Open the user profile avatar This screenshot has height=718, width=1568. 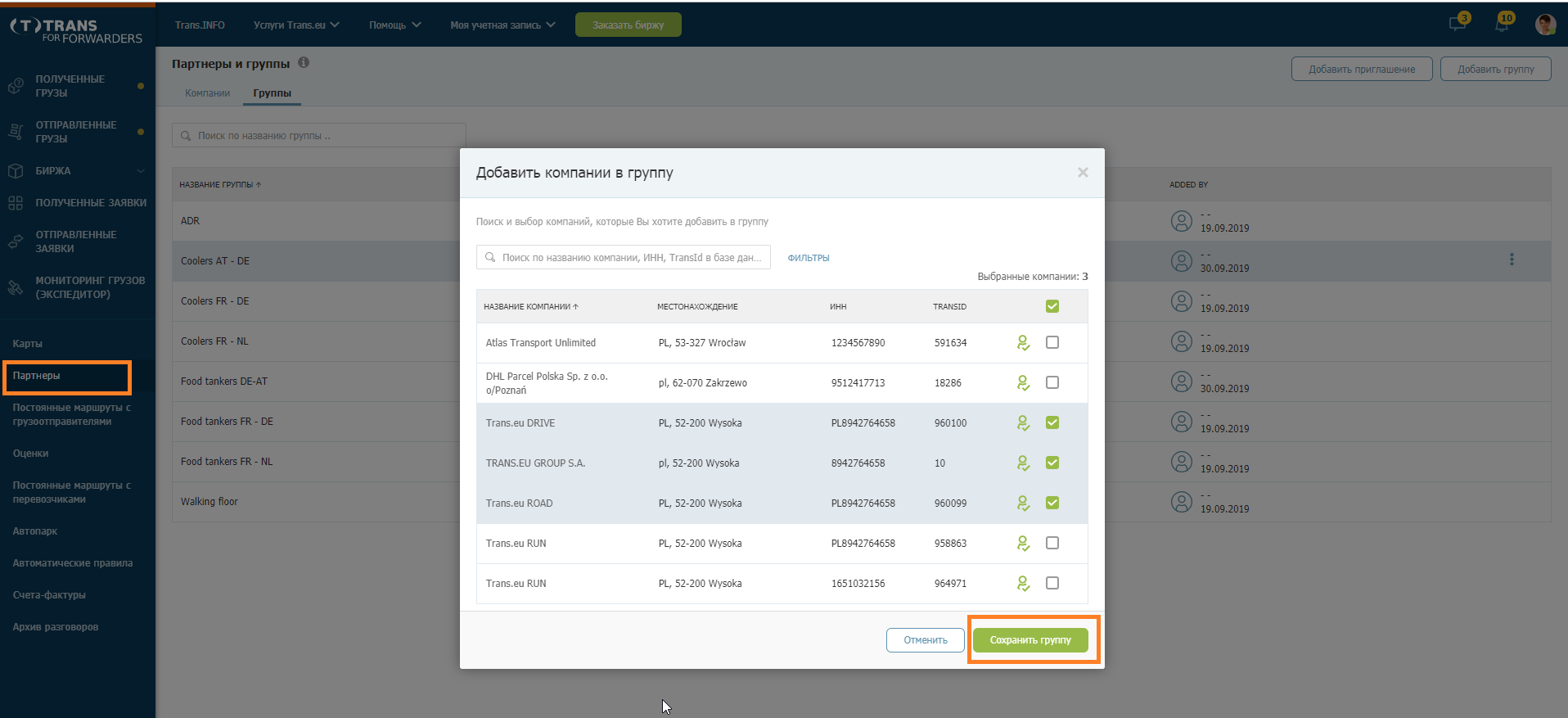point(1545,25)
